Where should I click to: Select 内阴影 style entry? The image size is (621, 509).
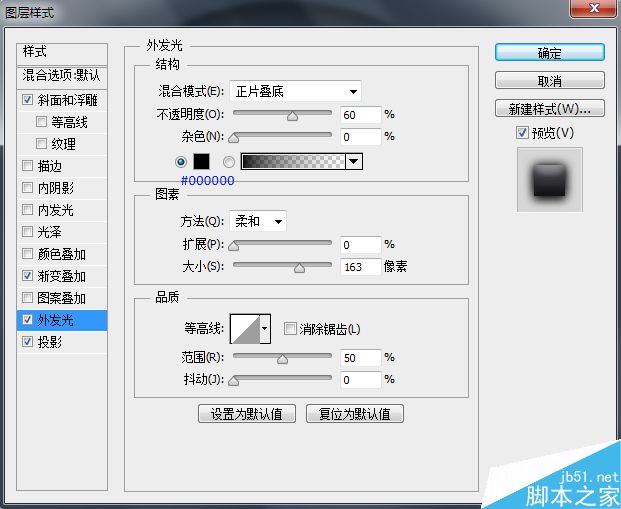point(62,188)
